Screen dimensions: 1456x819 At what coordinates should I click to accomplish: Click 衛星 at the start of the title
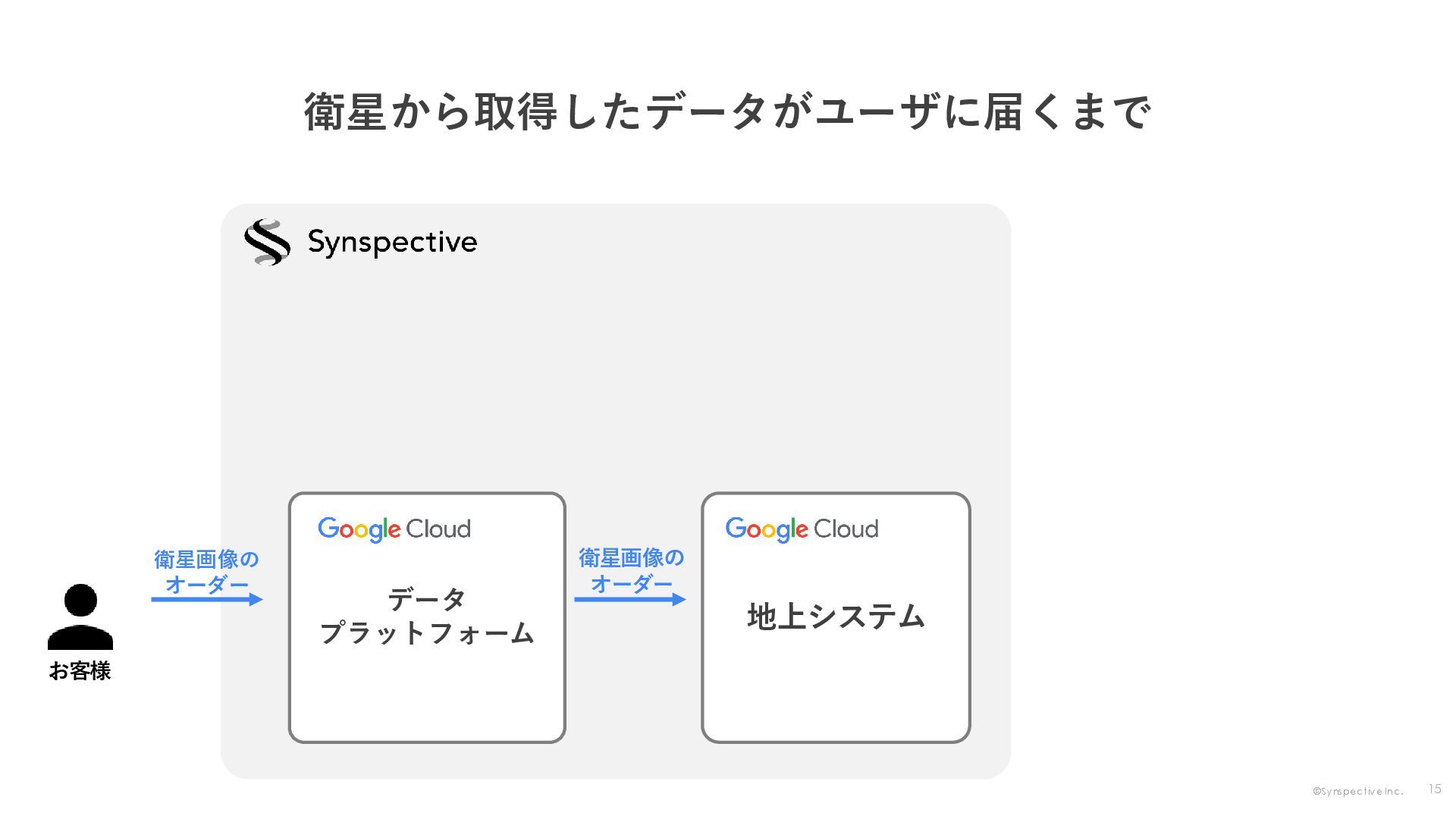click(346, 112)
